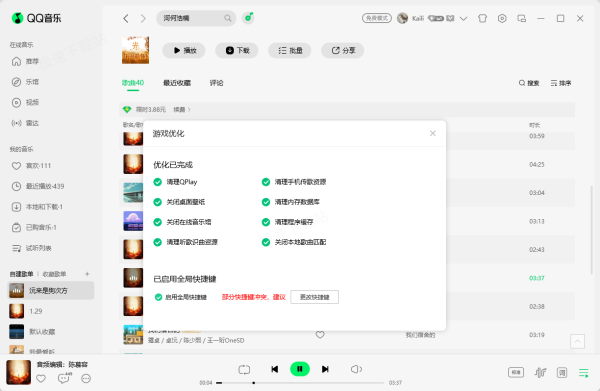
Task: Expand user menu chevron beside Kaili
Action: [463, 18]
